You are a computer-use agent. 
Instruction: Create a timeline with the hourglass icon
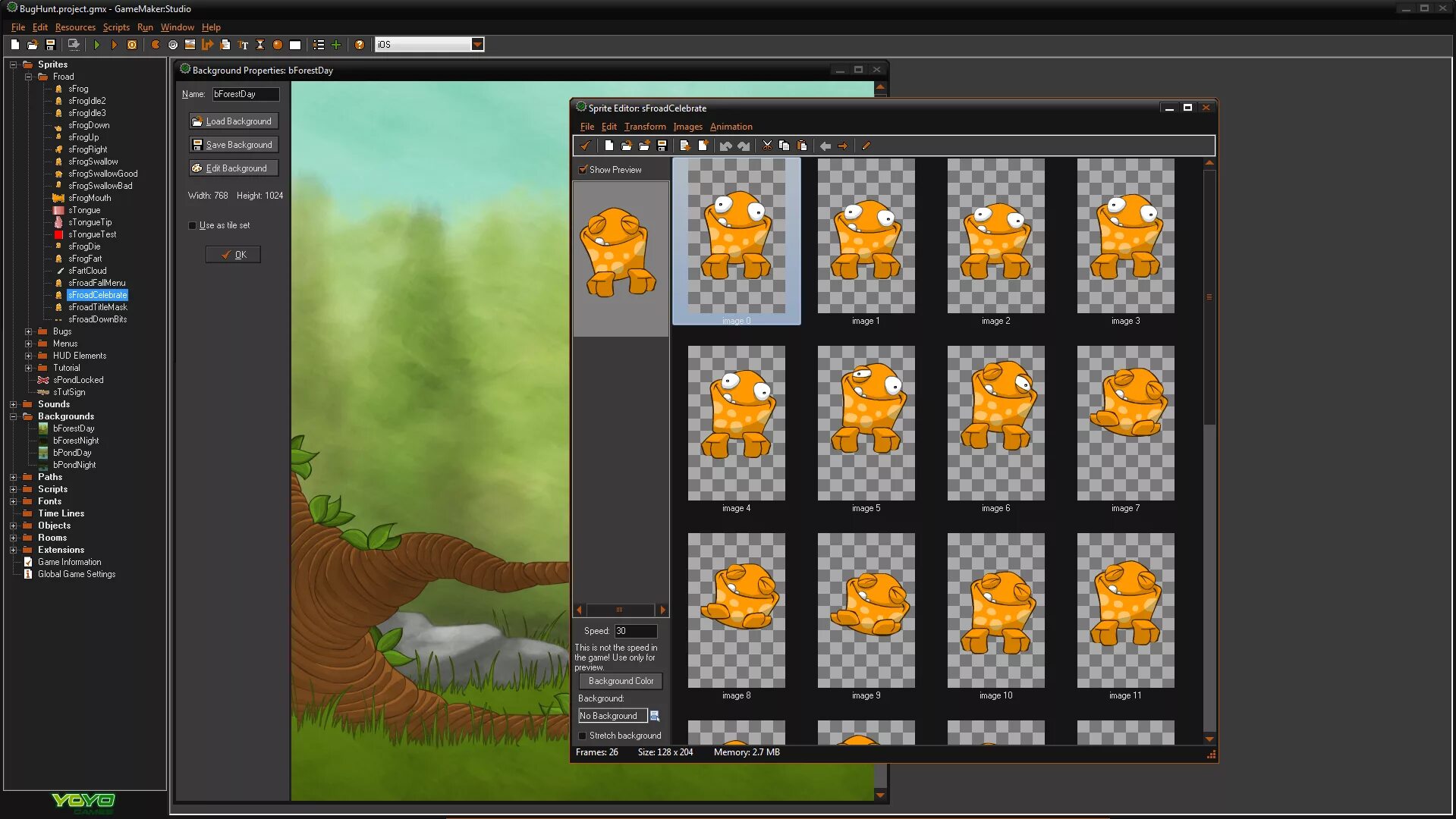pos(260,45)
